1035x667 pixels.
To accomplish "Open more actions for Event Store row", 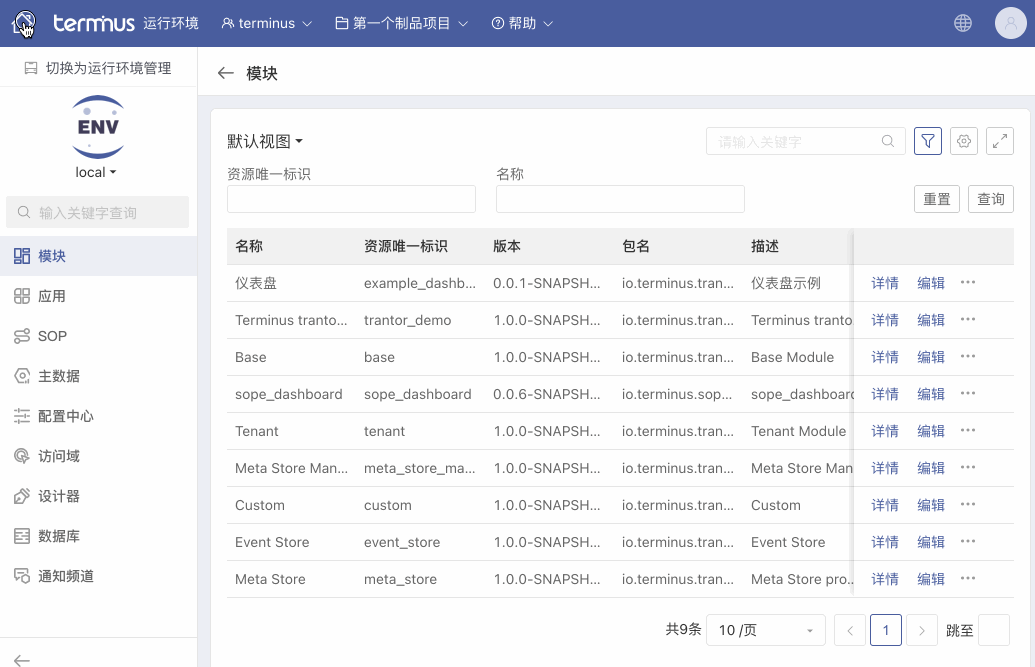I will pyautogui.click(x=968, y=542).
